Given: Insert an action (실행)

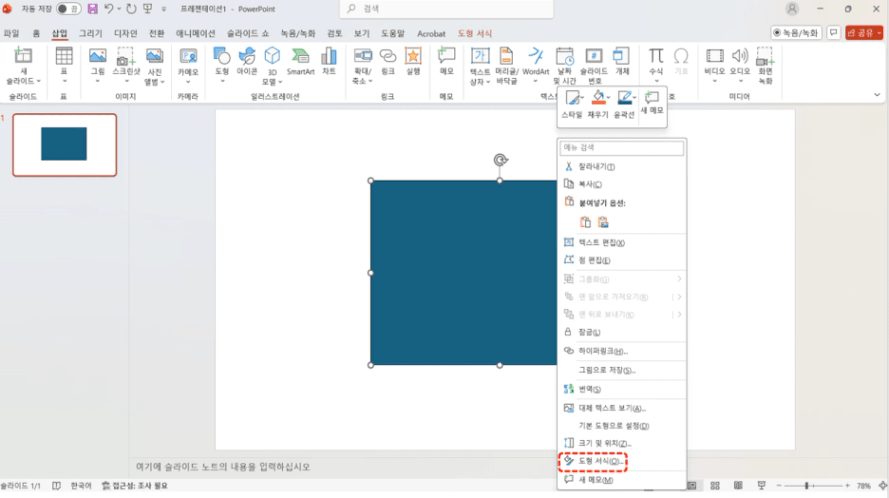Looking at the screenshot, I should click(413, 62).
